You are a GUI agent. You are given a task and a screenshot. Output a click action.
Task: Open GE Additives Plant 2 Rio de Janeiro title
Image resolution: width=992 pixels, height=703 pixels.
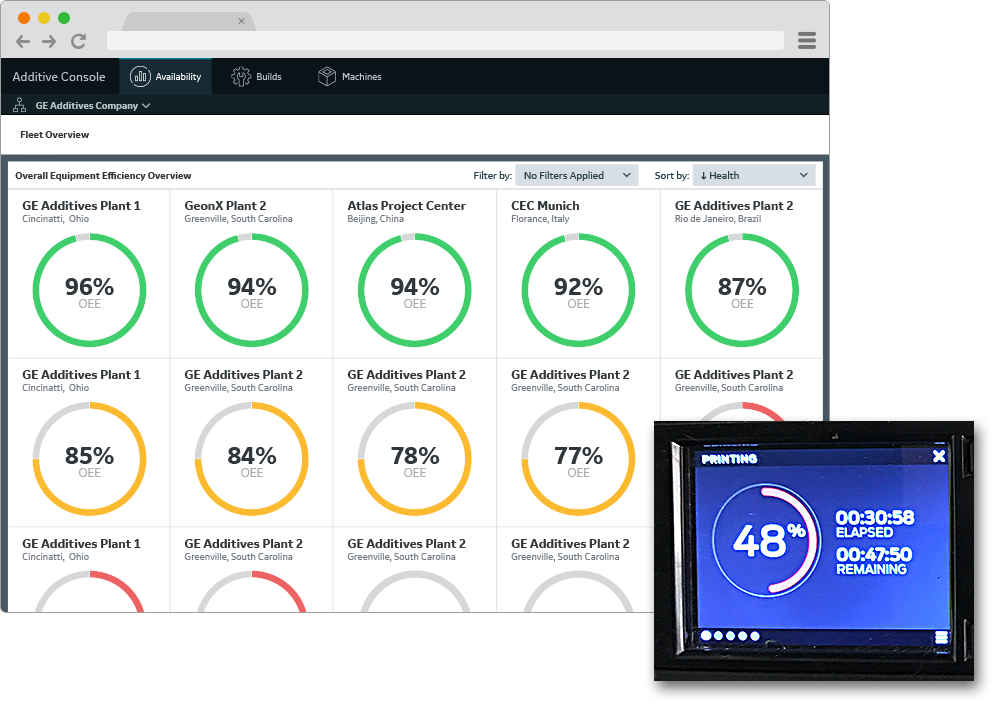[x=734, y=206]
